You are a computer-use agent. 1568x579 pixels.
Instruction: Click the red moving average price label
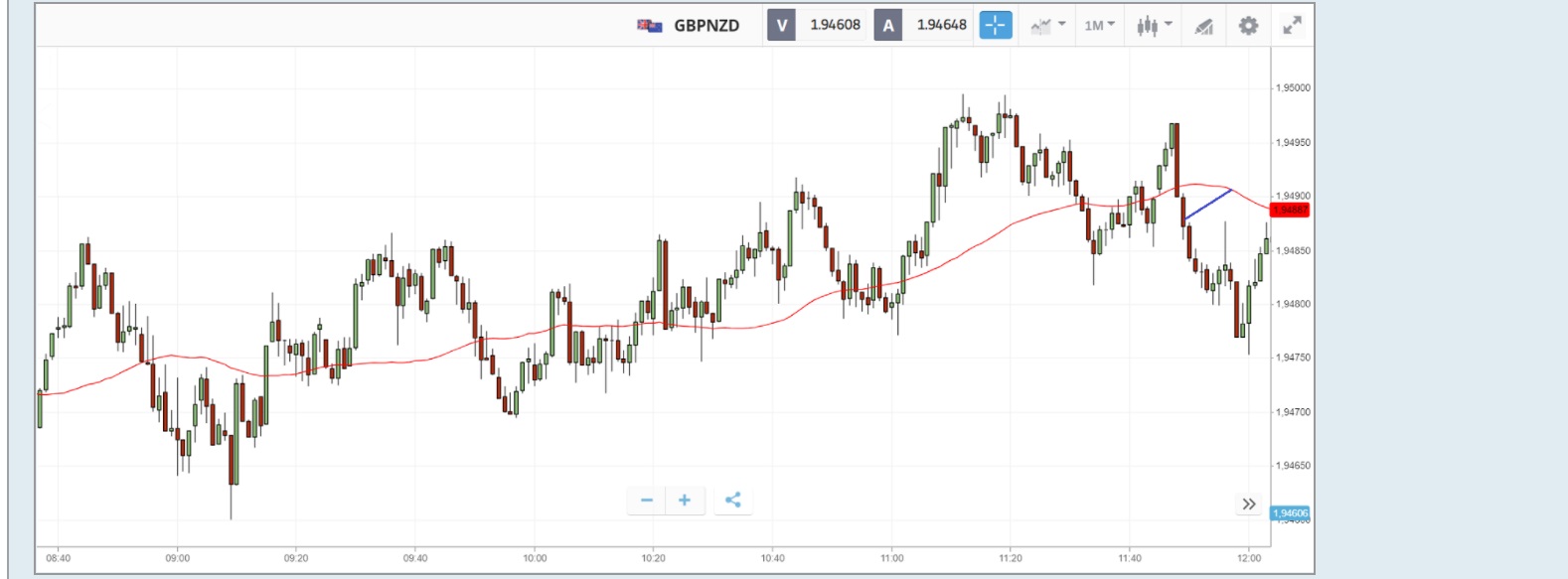(1290, 210)
